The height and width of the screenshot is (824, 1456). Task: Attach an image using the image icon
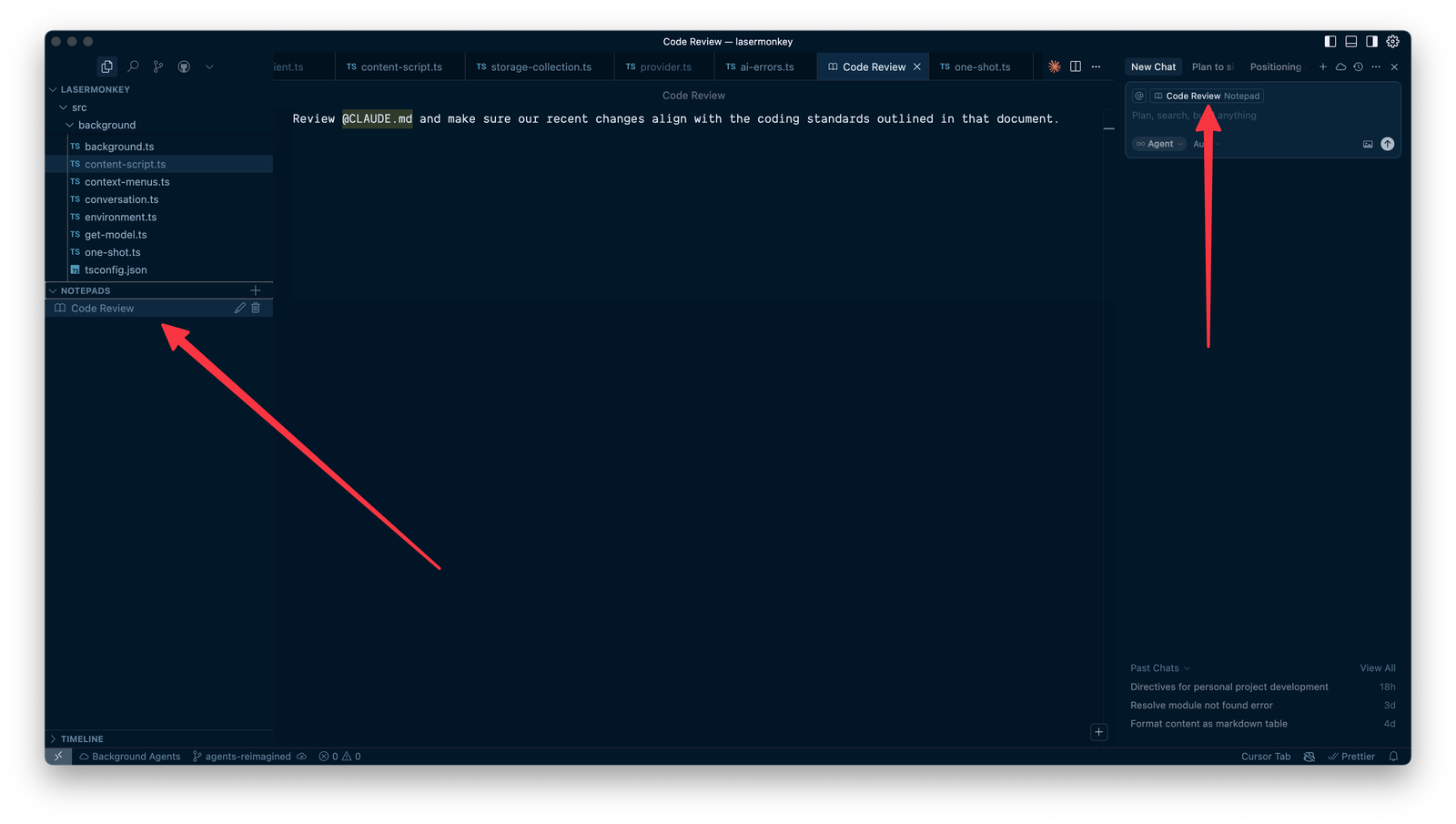pyautogui.click(x=1368, y=143)
